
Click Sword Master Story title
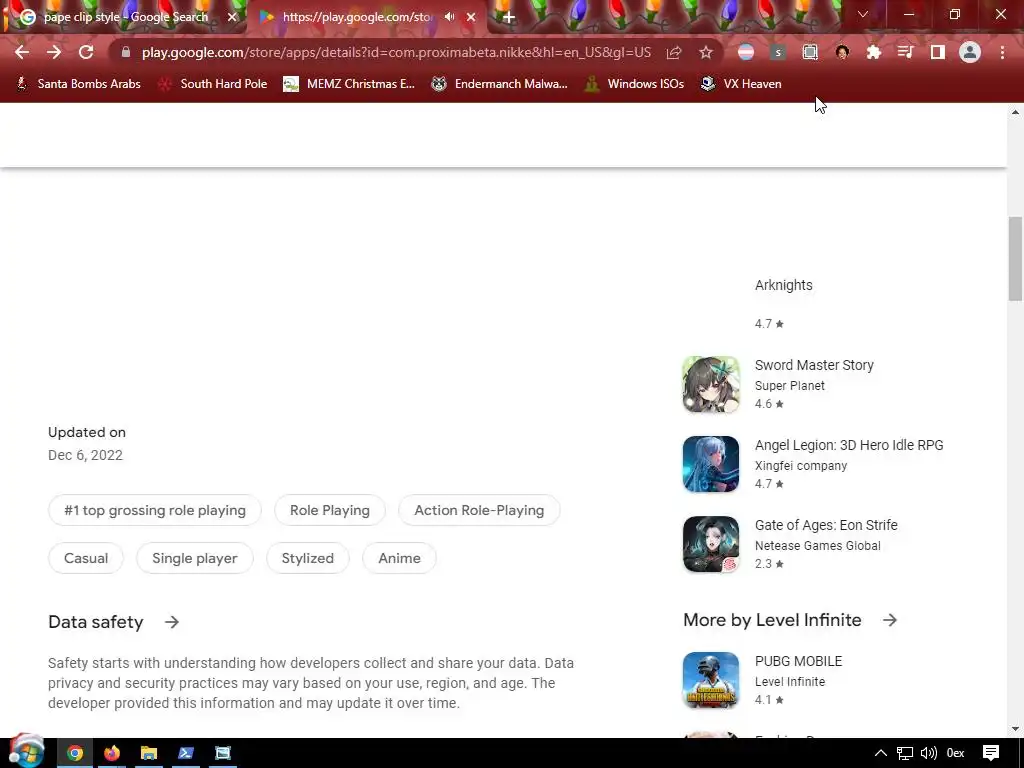click(814, 365)
